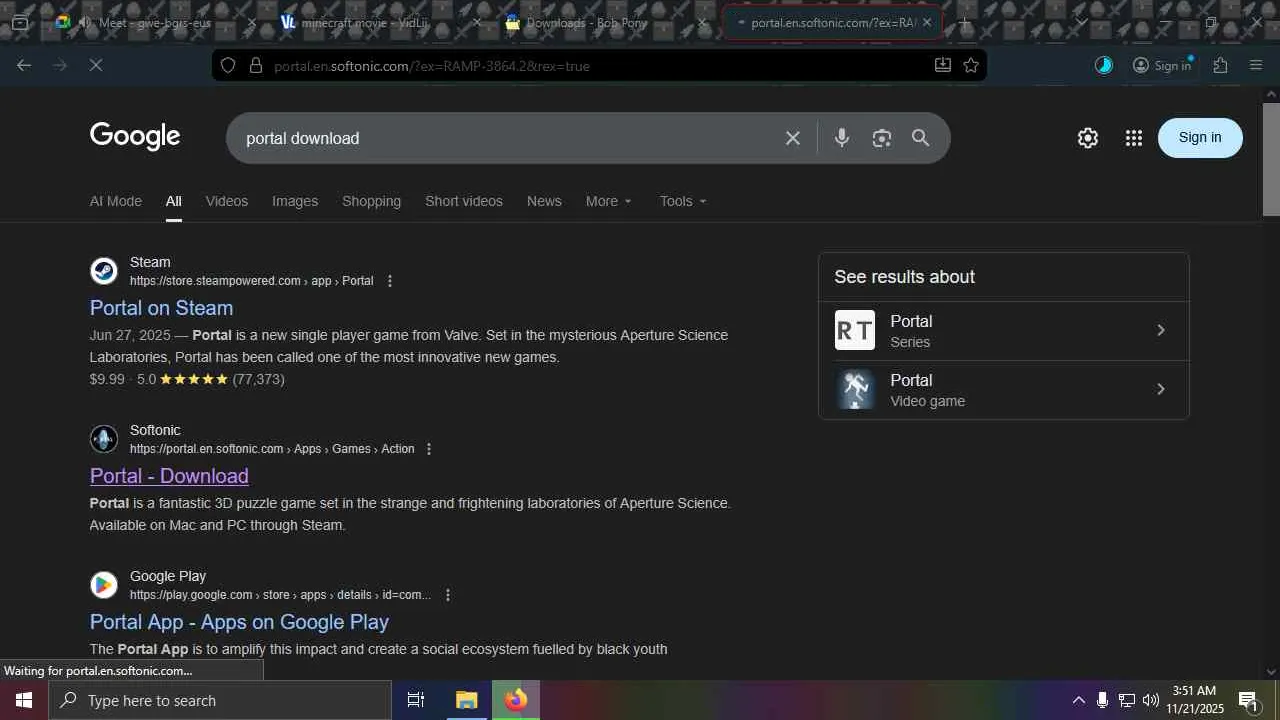The image size is (1280, 720).
Task: Open the Portal App - Apps on Google Play link
Action: 239,622
